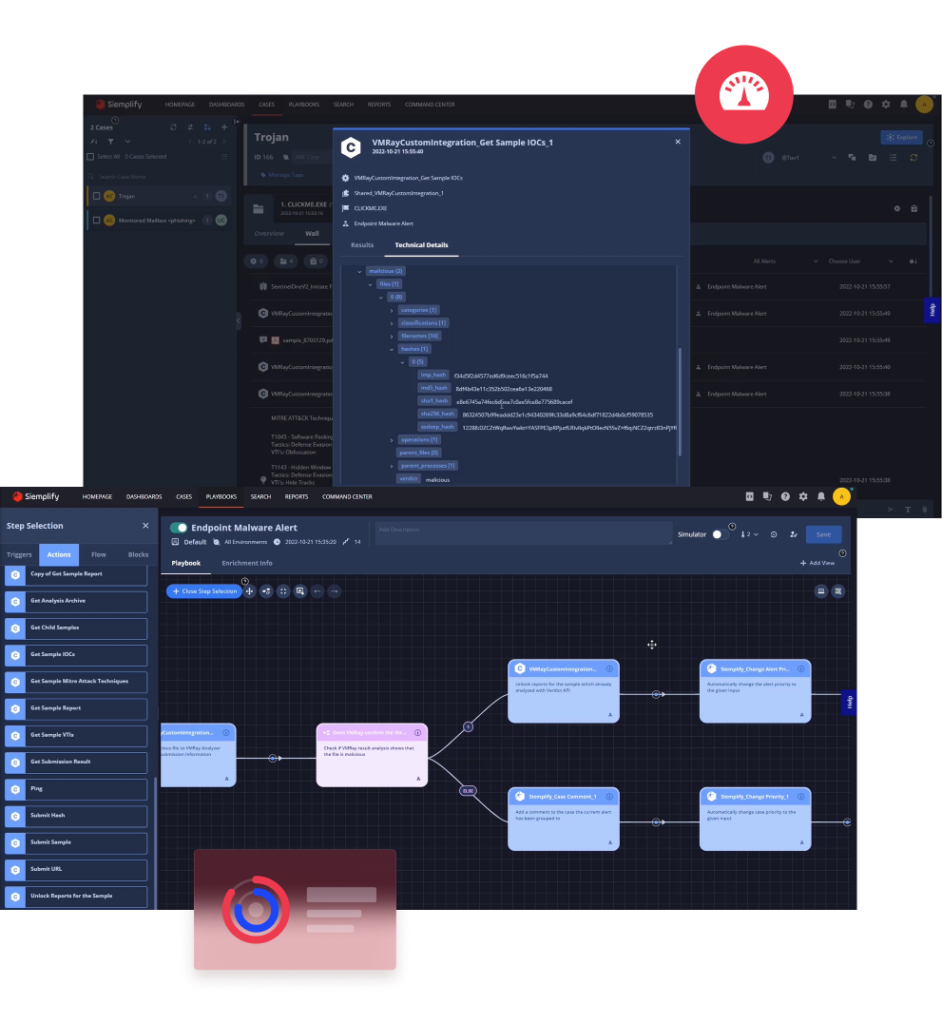The width and height of the screenshot is (942, 1024).
Task: Expand the parent_processes [1] node
Action: pyautogui.click(x=392, y=466)
